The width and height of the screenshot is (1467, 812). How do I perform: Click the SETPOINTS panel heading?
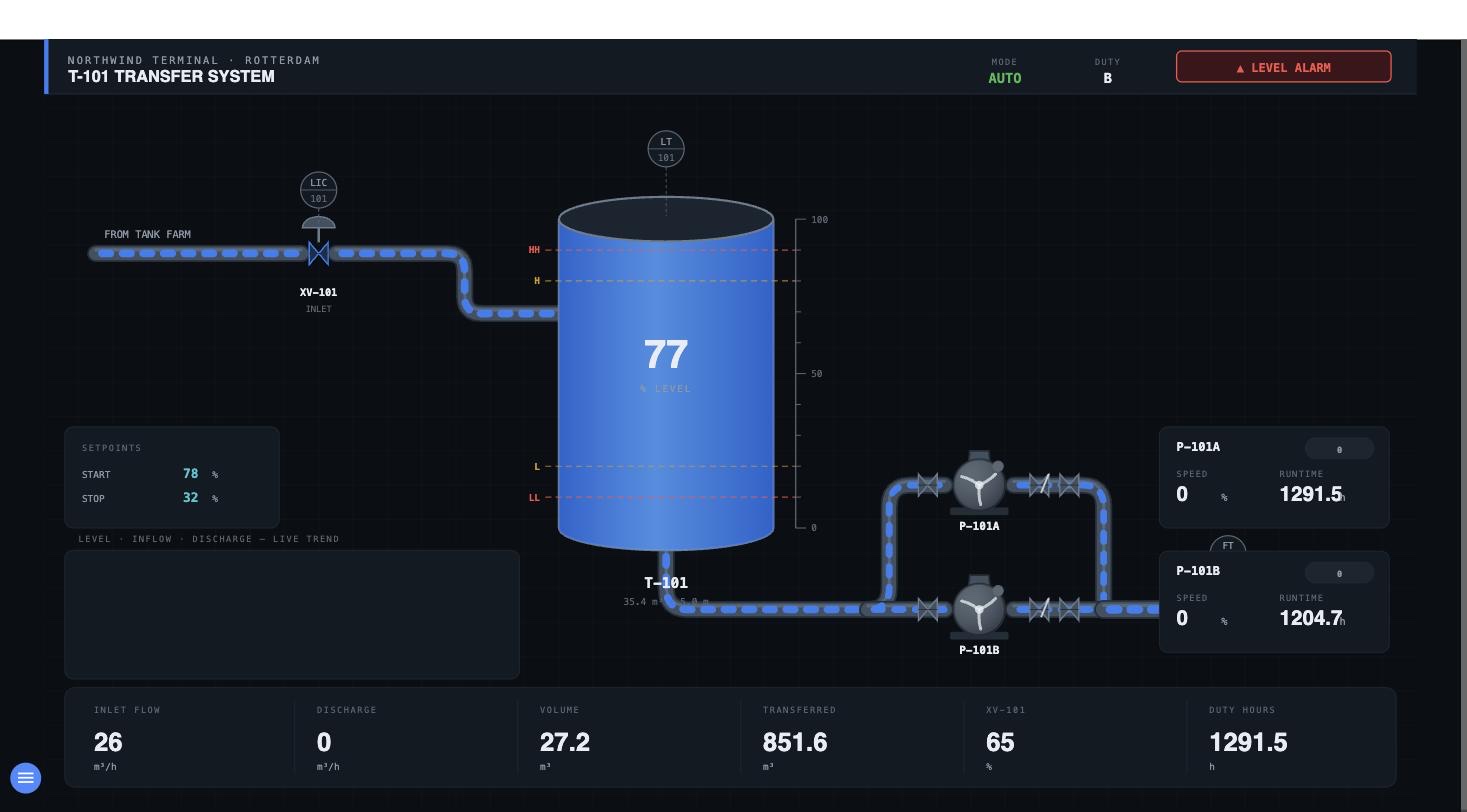(x=112, y=448)
